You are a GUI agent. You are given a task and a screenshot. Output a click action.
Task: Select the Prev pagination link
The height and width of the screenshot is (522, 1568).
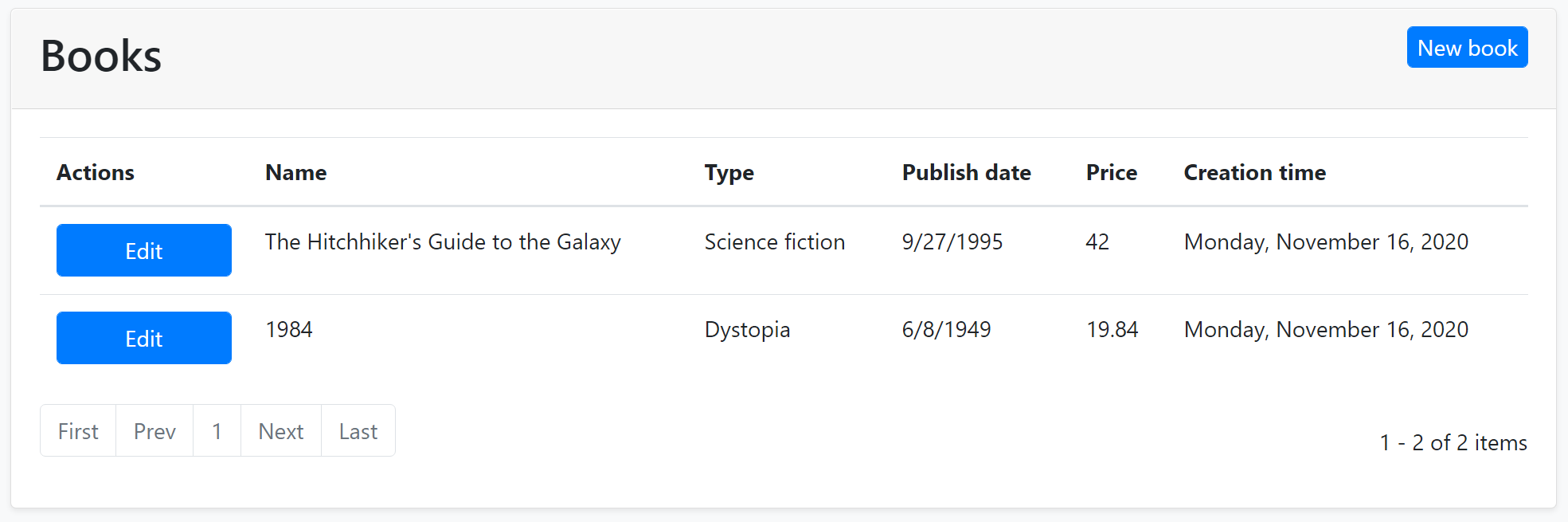(x=154, y=431)
